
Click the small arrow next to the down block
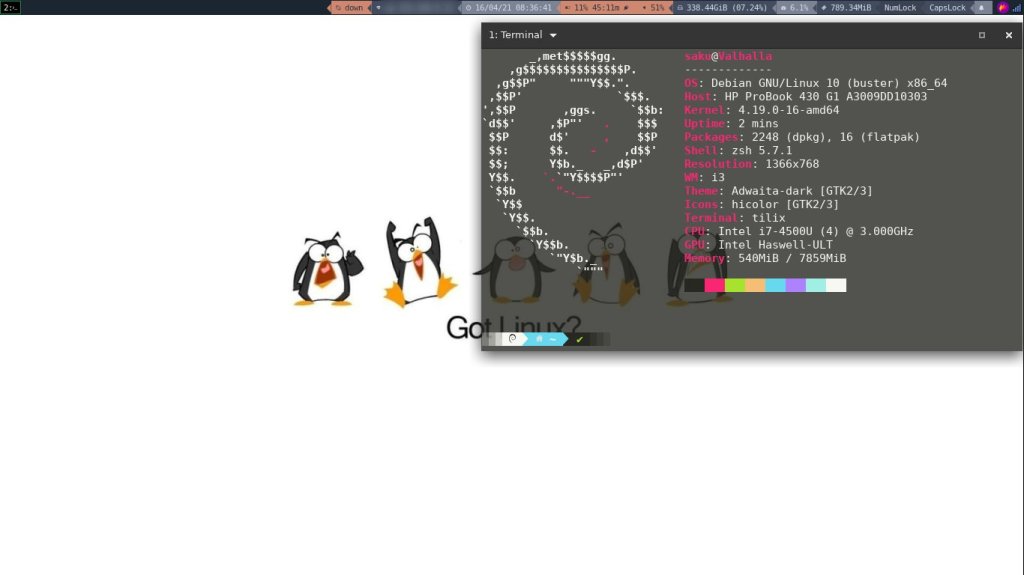click(378, 7)
